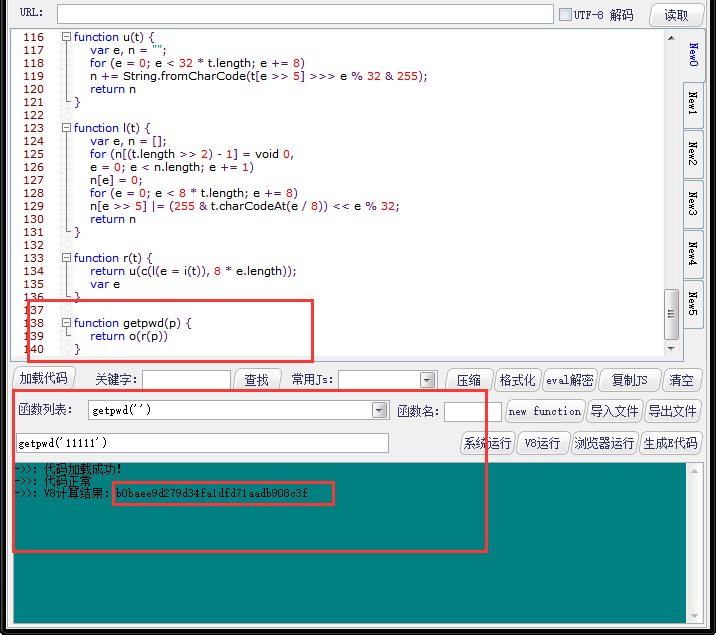
Task: Click the eval解密 button
Action: (569, 380)
